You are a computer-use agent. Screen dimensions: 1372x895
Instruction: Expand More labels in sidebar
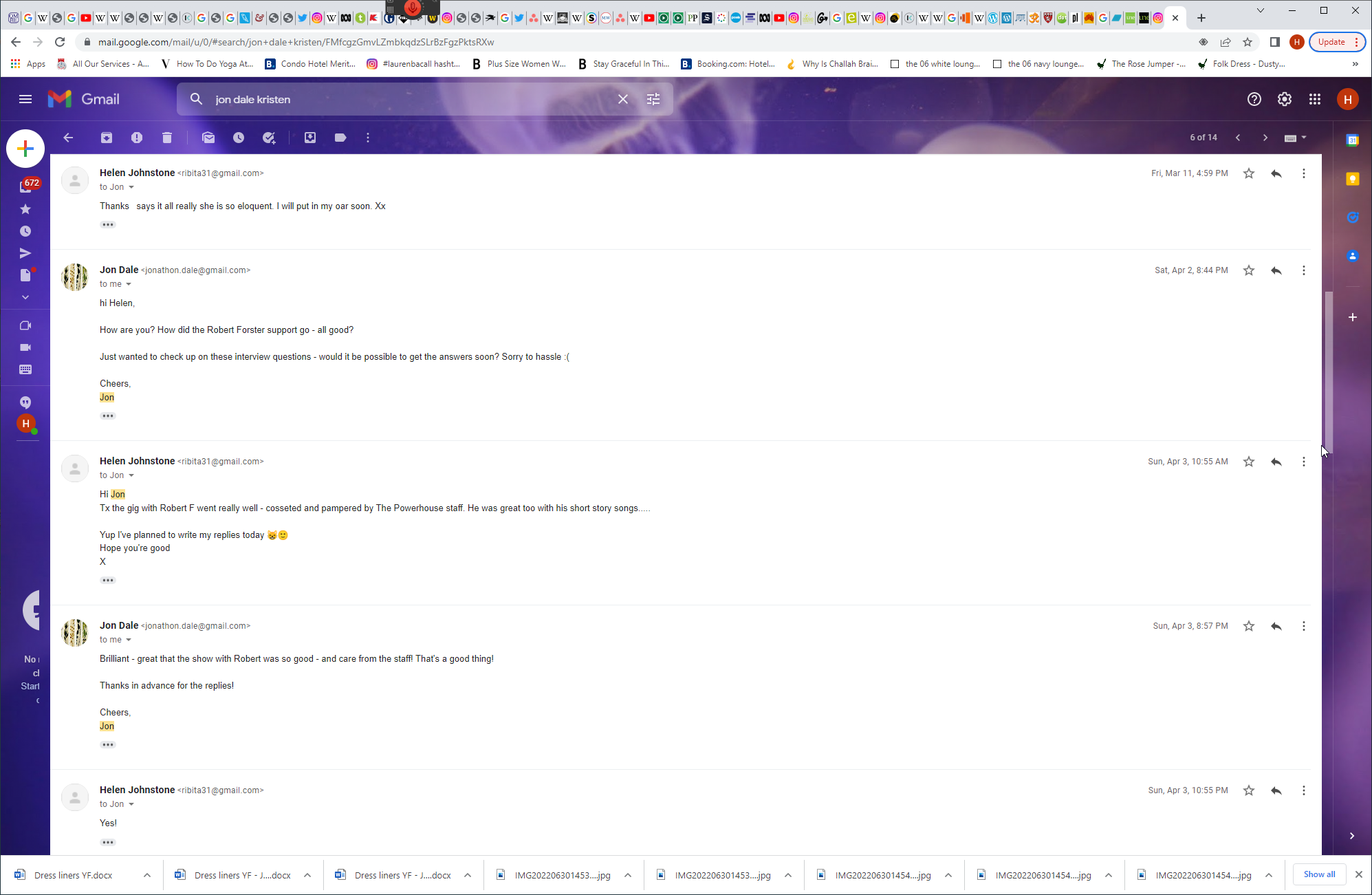(25, 297)
